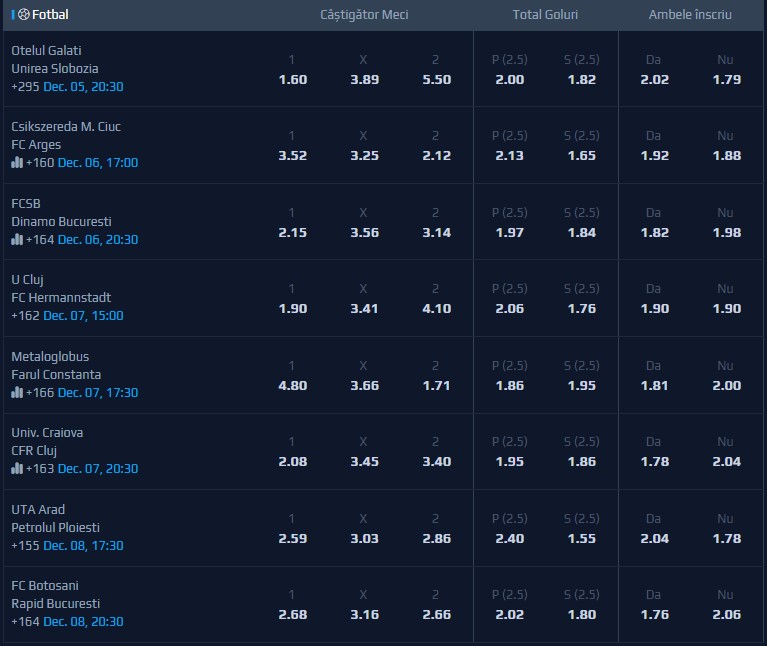Select draw 3.66 for Metaloglobus match
The width and height of the screenshot is (767, 646).
click(x=364, y=385)
